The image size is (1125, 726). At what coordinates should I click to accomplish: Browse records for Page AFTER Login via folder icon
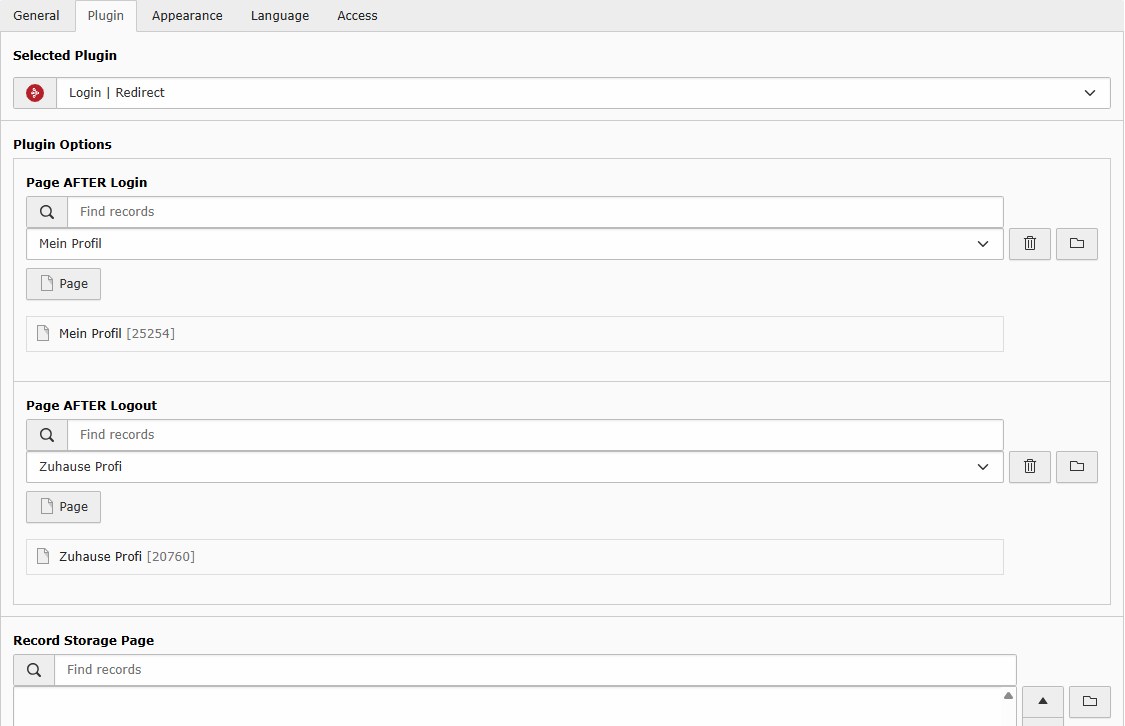click(x=1076, y=244)
